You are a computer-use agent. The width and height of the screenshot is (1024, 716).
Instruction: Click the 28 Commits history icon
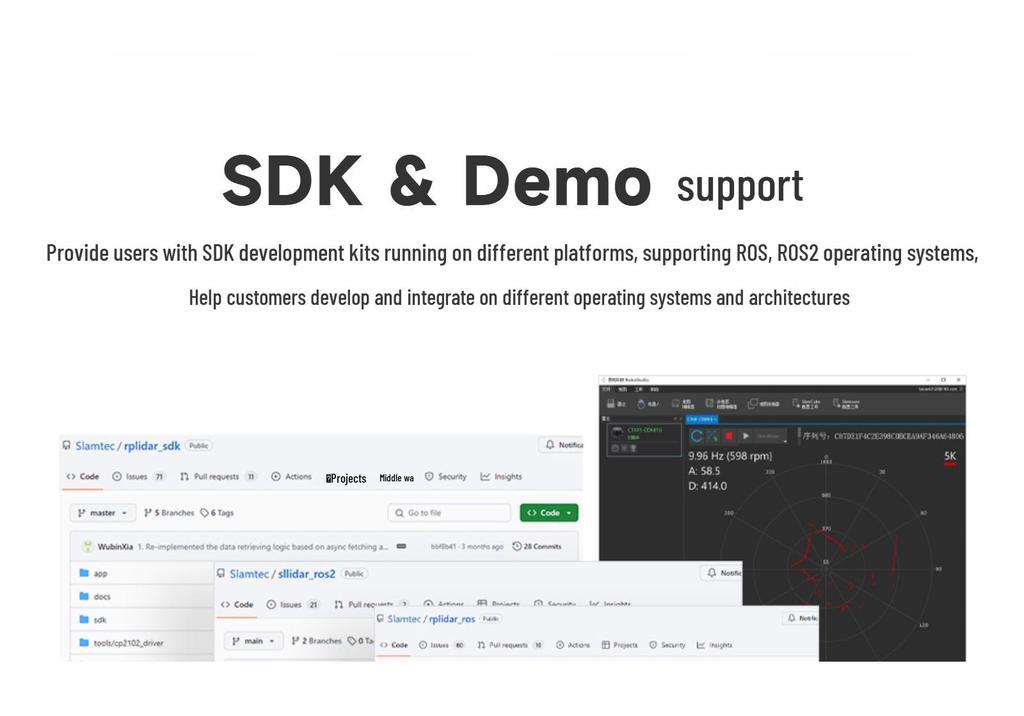517,546
